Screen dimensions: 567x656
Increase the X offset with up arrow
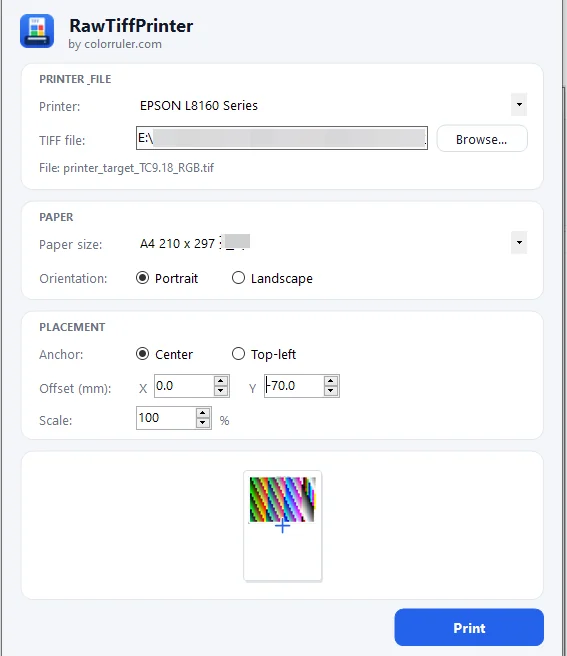(221, 381)
